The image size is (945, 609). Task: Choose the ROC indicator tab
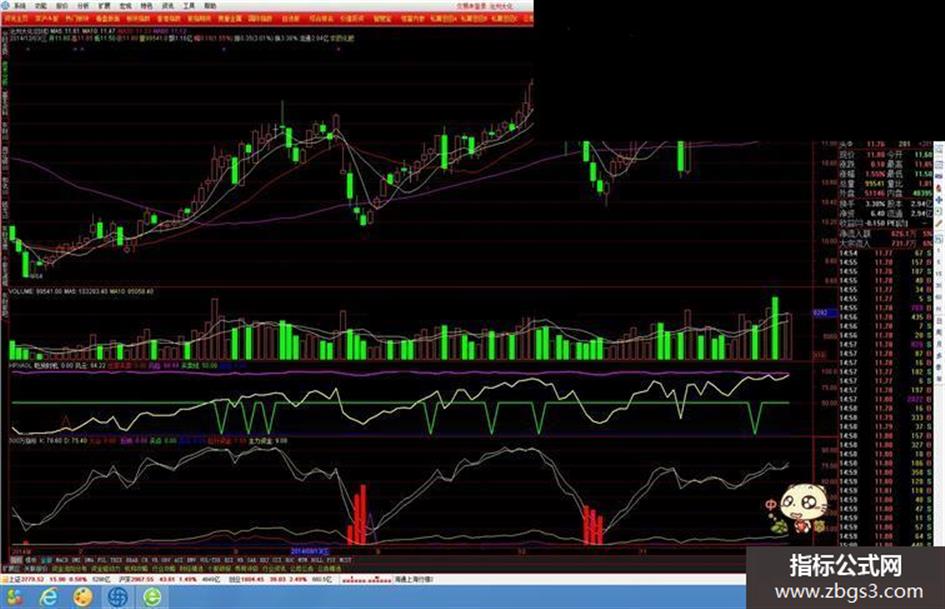(x=288, y=560)
